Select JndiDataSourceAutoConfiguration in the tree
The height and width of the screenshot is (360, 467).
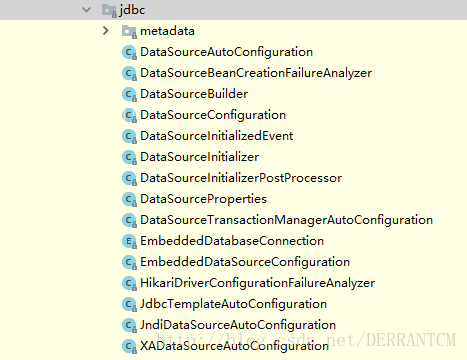pyautogui.click(x=238, y=325)
